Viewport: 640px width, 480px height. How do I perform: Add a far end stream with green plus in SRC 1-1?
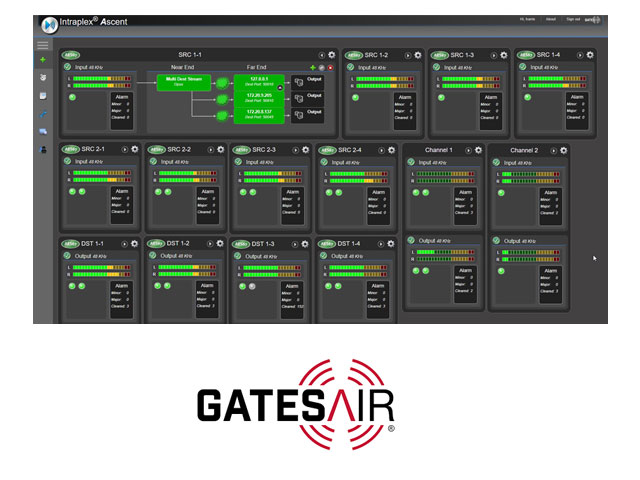[313, 67]
